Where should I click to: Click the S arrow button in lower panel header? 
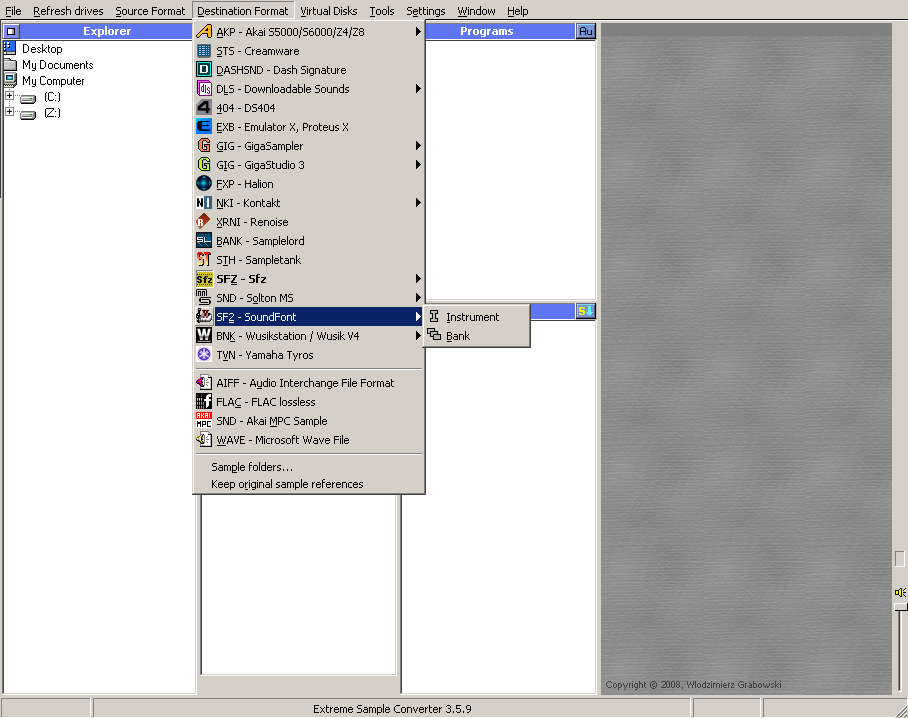click(585, 312)
